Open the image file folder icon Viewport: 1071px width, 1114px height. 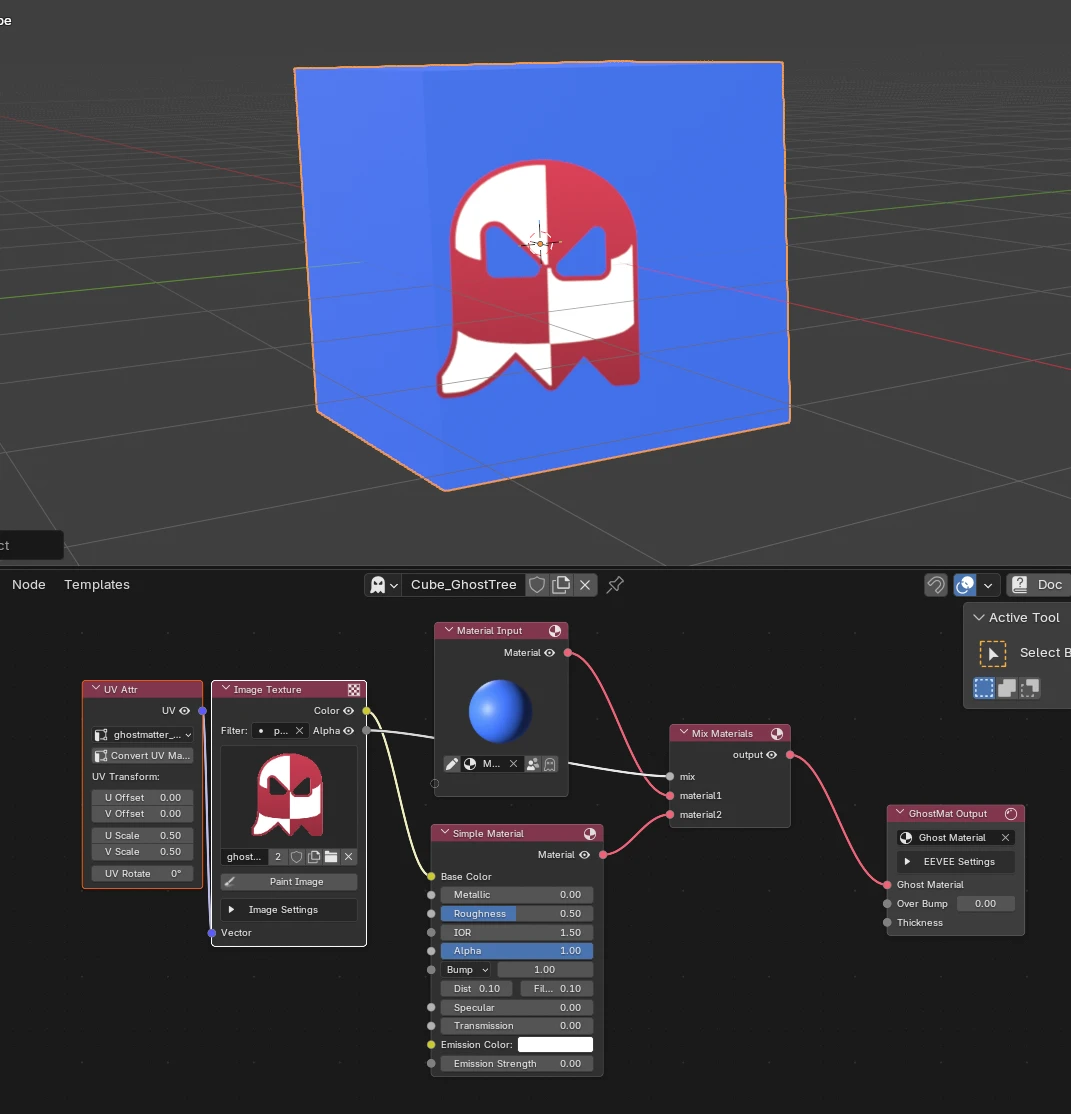[x=331, y=857]
